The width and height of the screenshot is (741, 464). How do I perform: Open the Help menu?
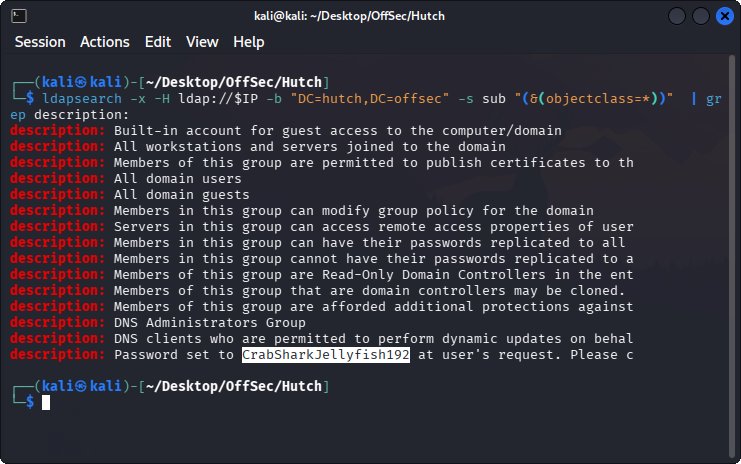(249, 42)
